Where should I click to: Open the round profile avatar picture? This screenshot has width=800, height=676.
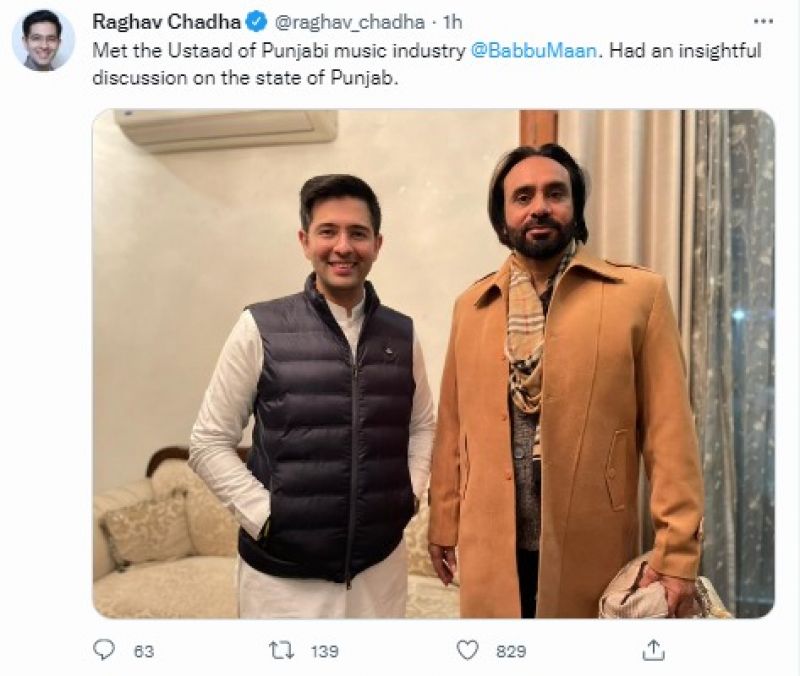pyautogui.click(x=43, y=40)
